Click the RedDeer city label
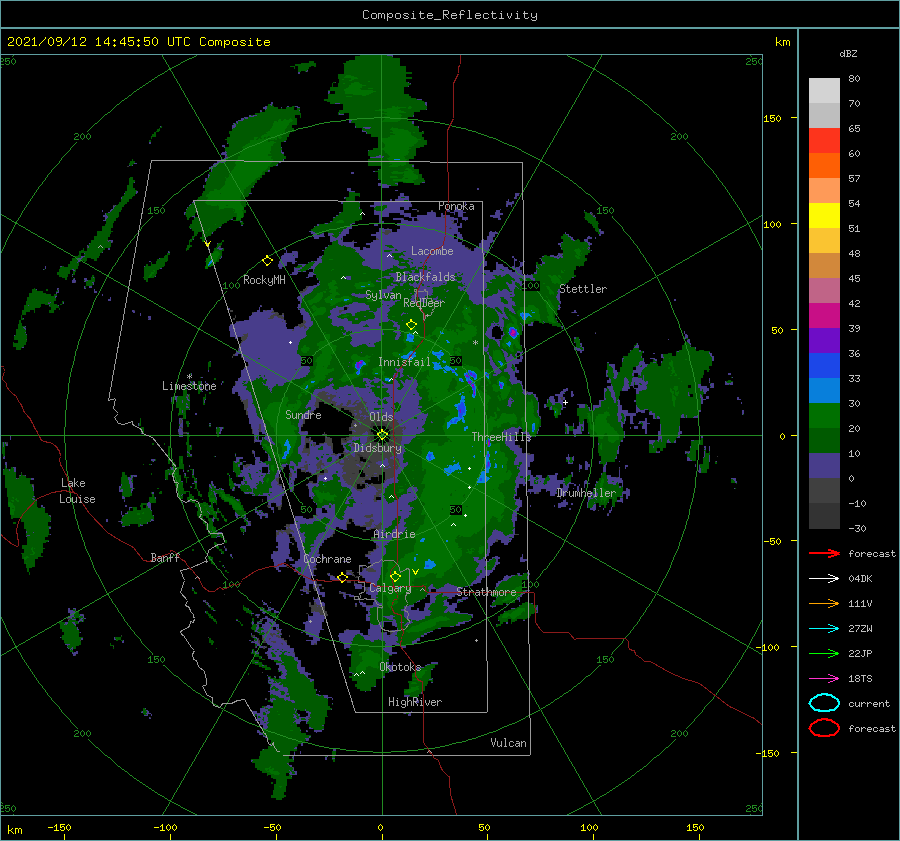The height and width of the screenshot is (841, 900). pos(424,303)
